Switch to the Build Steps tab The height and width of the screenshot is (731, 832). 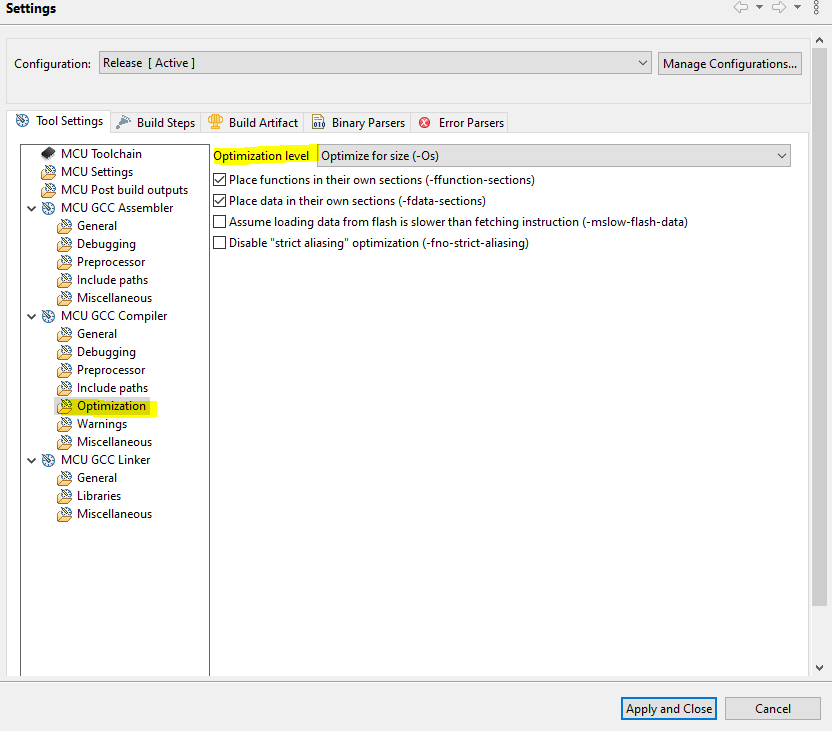(155, 122)
